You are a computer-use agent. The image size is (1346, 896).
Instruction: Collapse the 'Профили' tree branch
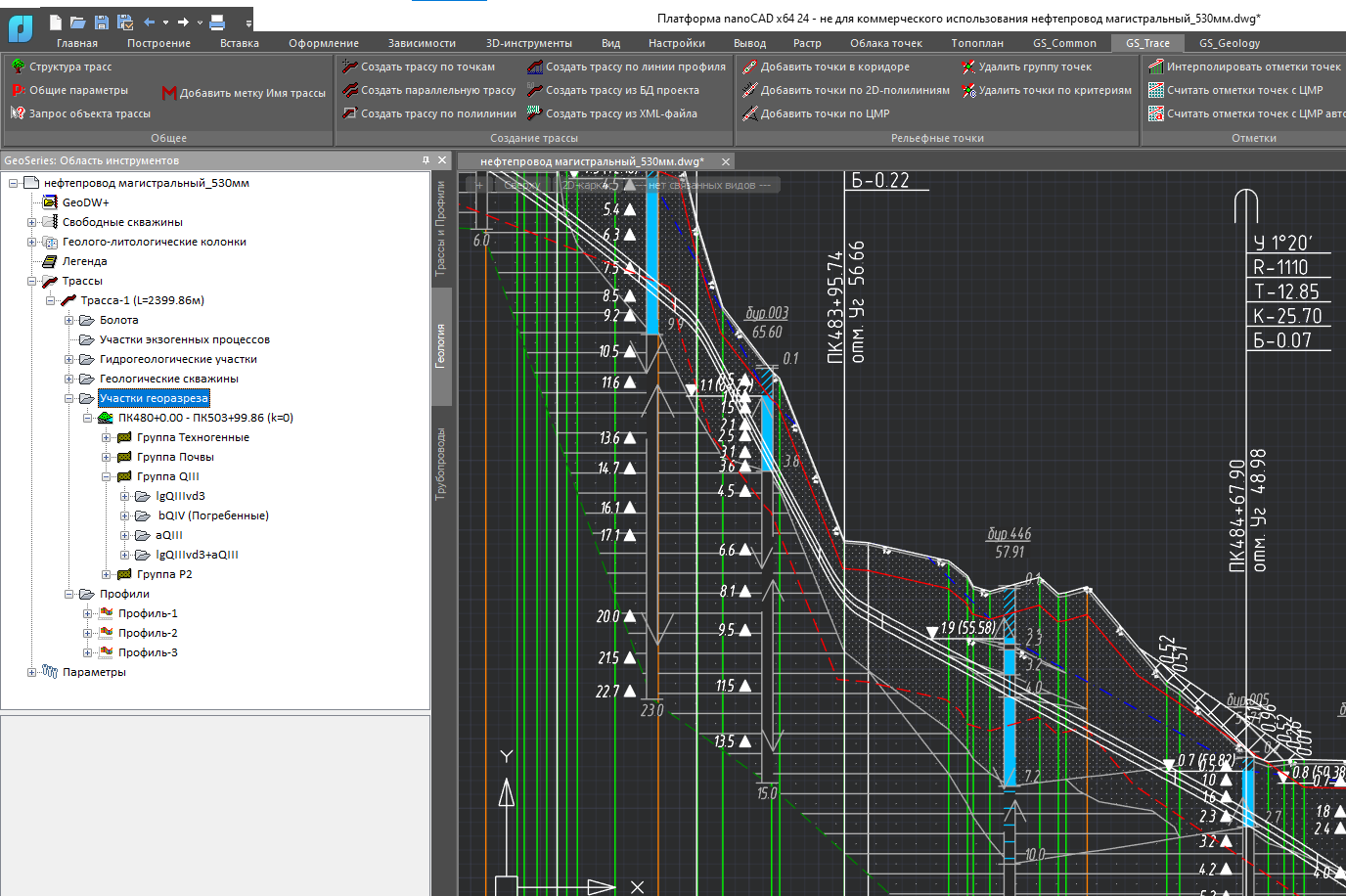pyautogui.click(x=68, y=594)
